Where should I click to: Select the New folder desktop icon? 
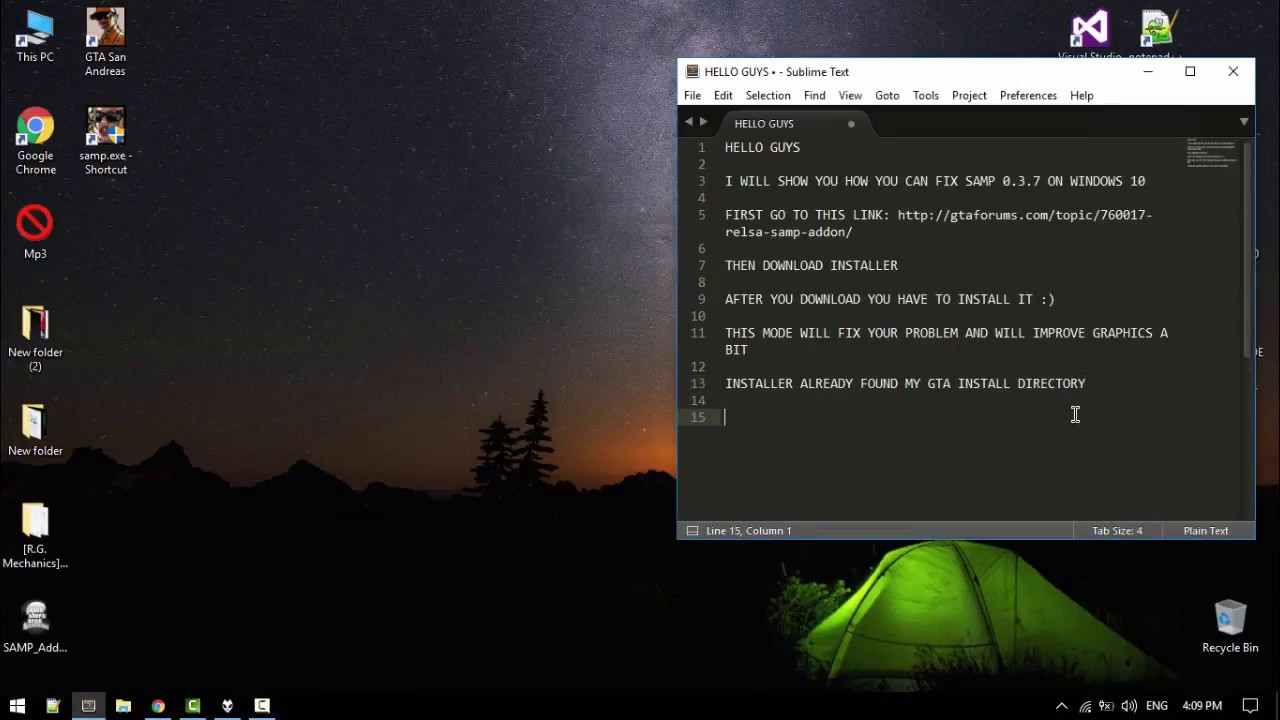[x=35, y=430]
